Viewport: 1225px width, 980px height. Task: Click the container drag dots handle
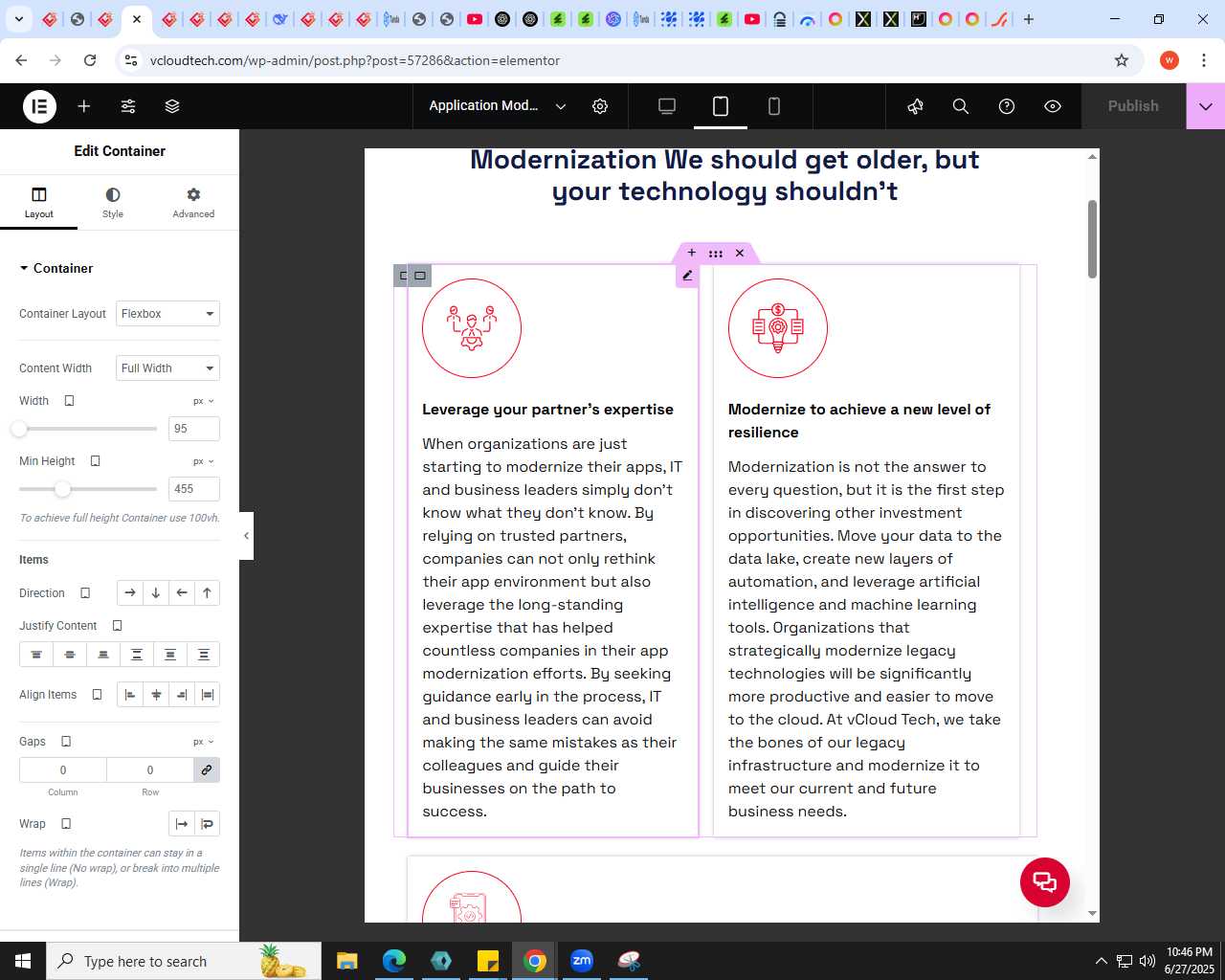(x=716, y=254)
